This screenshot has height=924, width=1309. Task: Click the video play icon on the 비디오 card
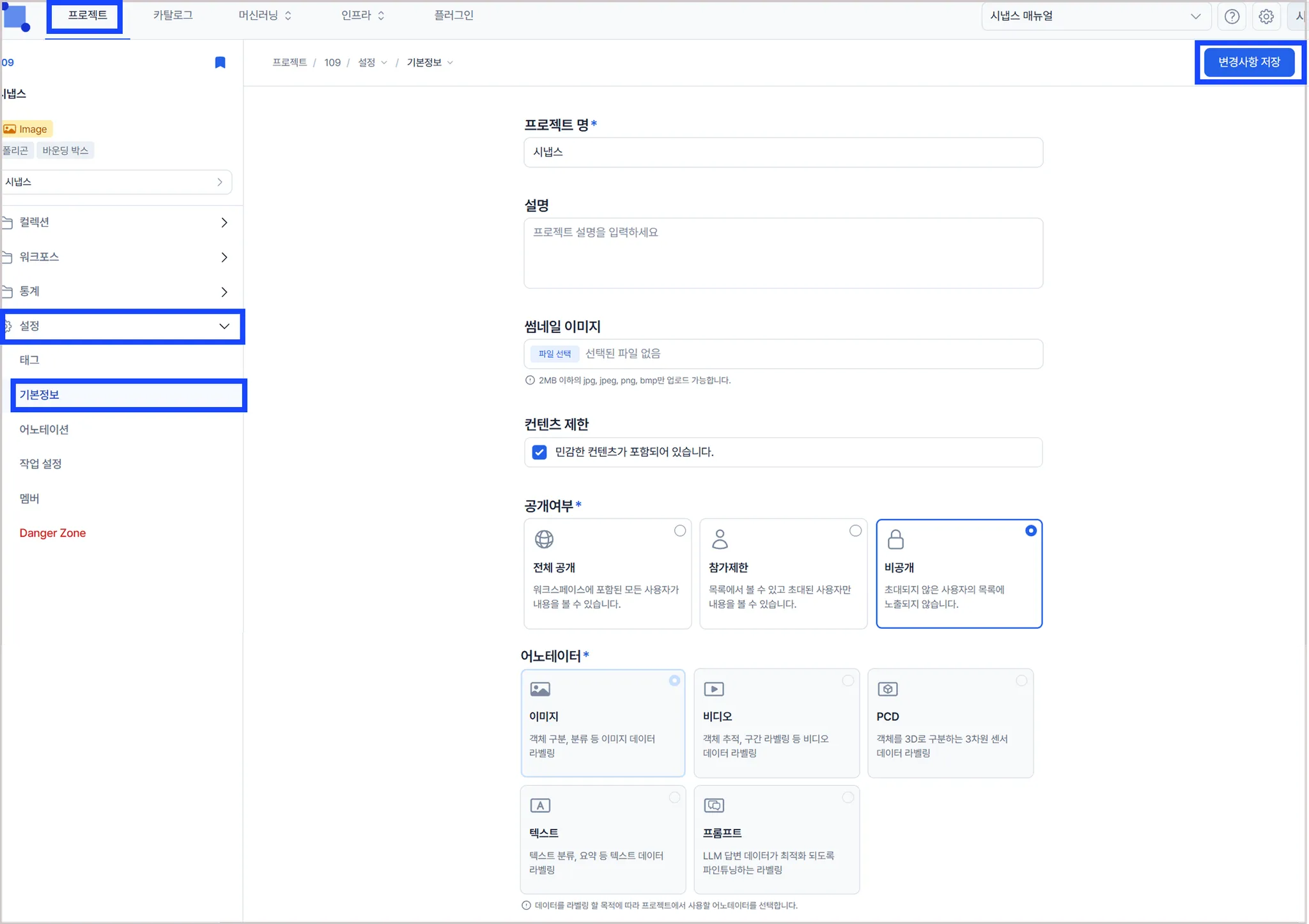coord(713,689)
